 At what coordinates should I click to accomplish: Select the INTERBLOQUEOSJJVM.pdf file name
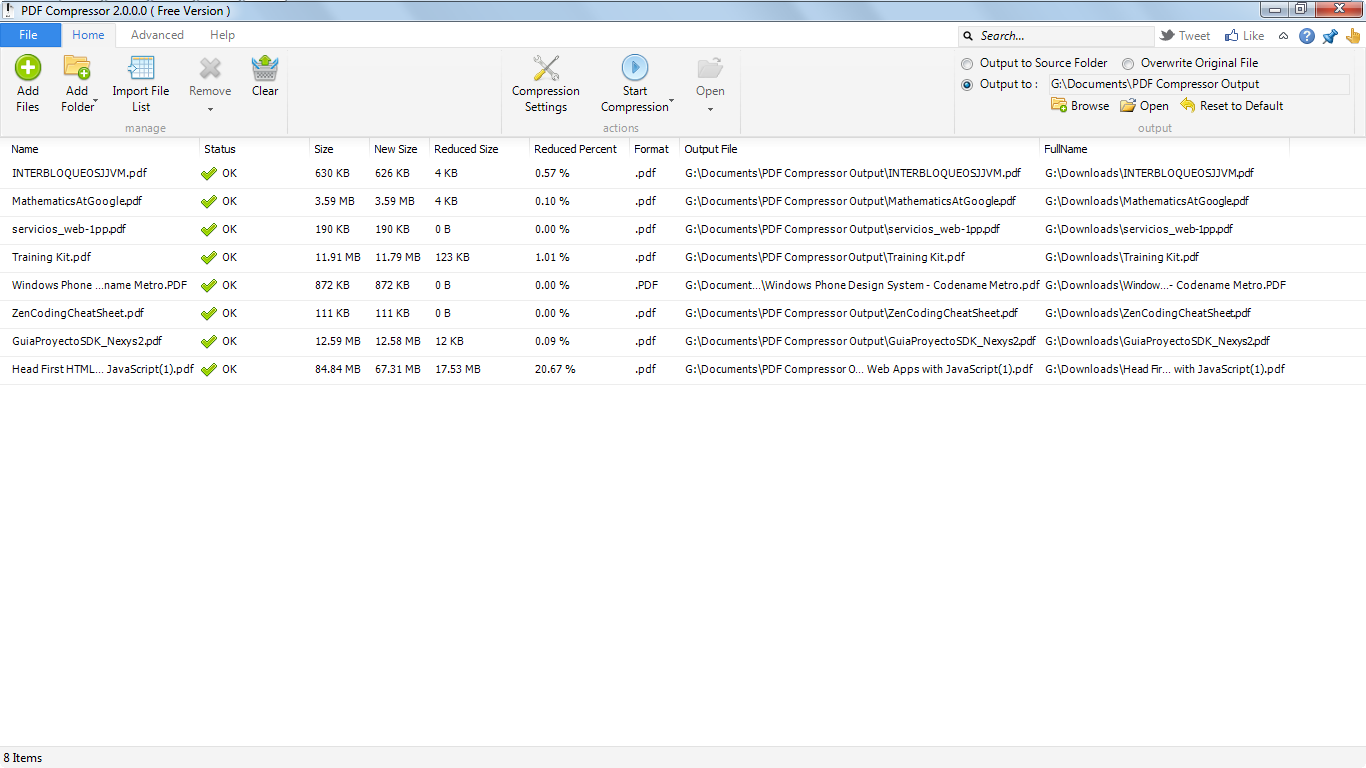point(80,173)
